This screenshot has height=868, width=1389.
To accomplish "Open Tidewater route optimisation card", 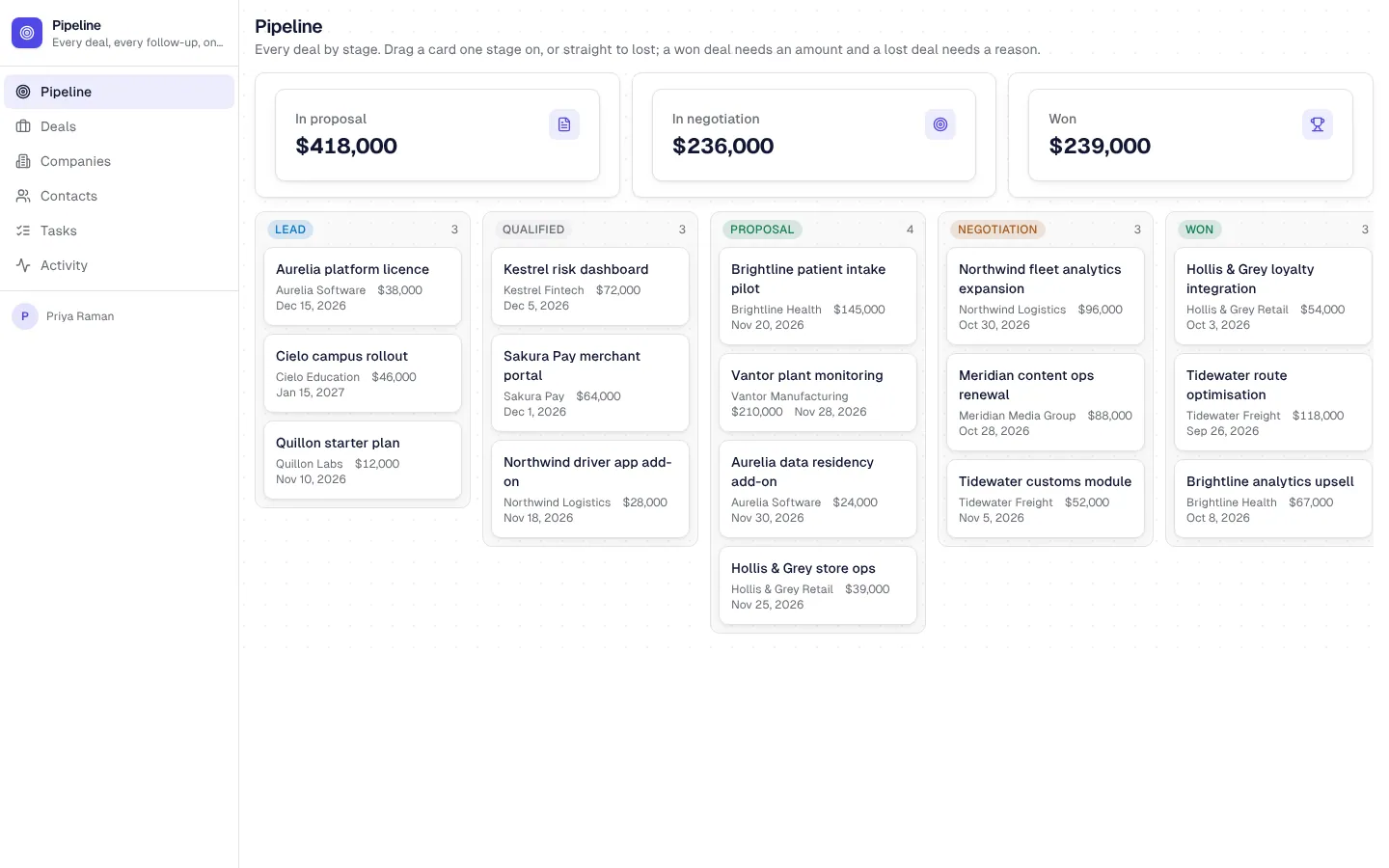I will [x=1273, y=402].
